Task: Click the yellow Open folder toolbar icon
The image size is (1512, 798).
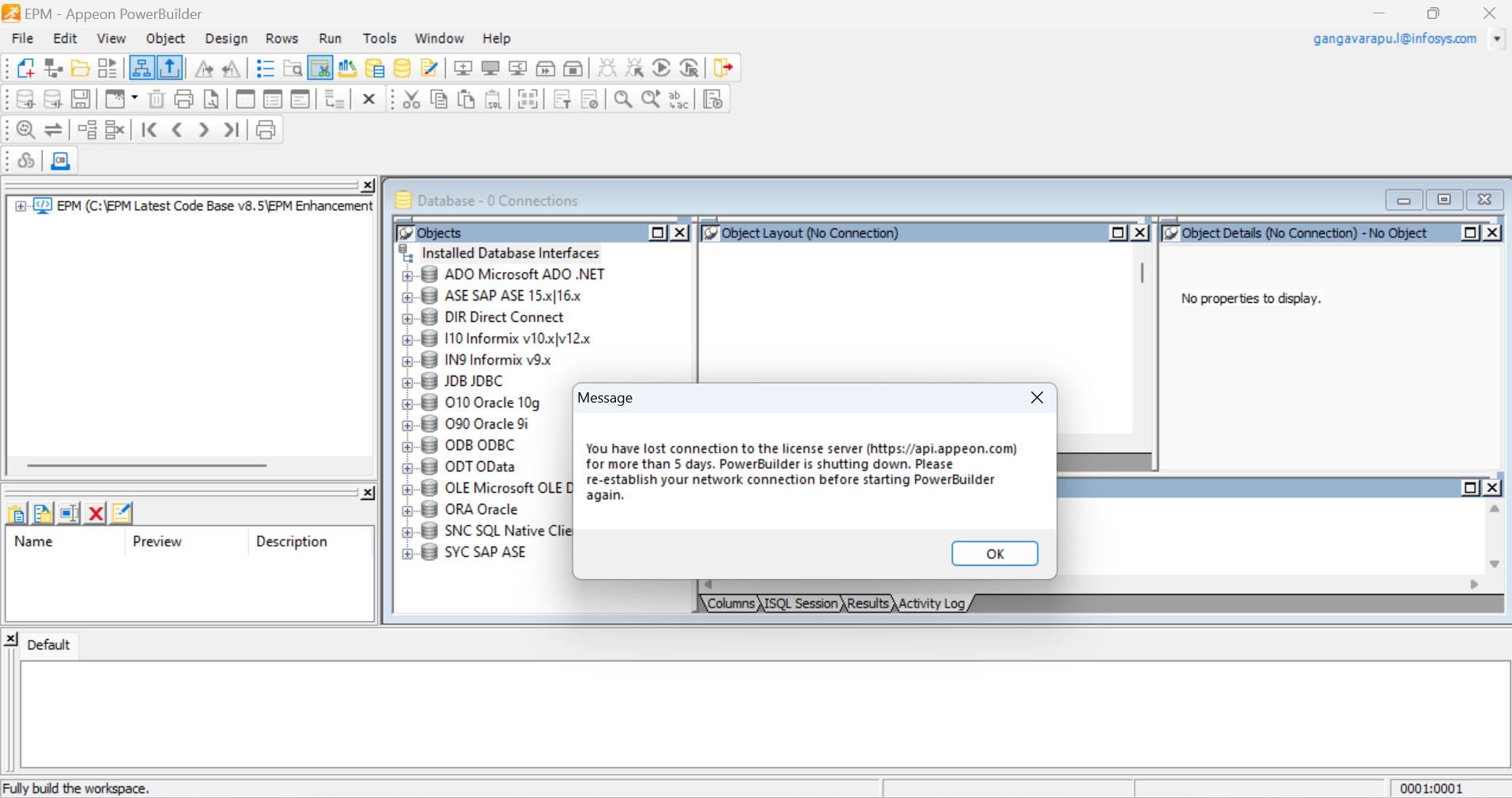Action: (x=80, y=68)
